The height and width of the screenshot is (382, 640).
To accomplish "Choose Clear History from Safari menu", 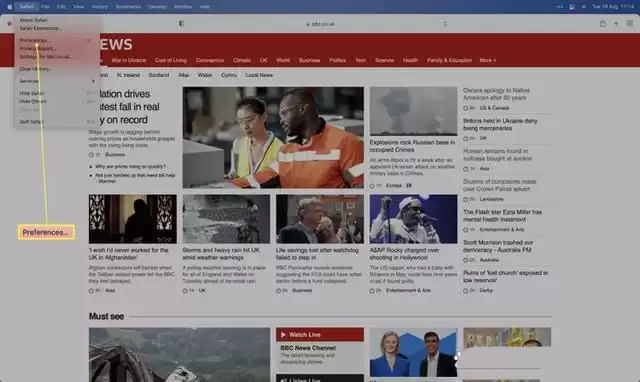I will tap(35, 69).
